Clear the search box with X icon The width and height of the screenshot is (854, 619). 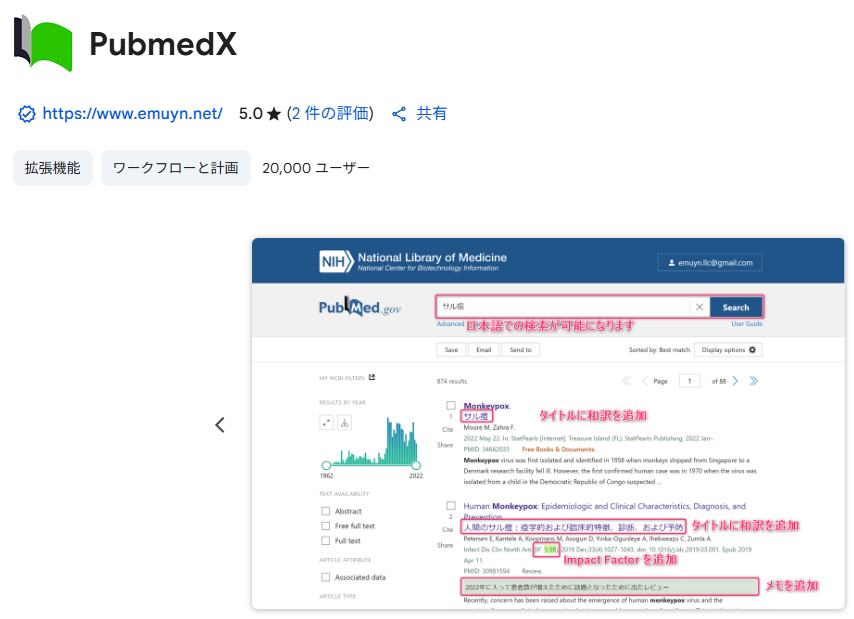click(x=699, y=307)
